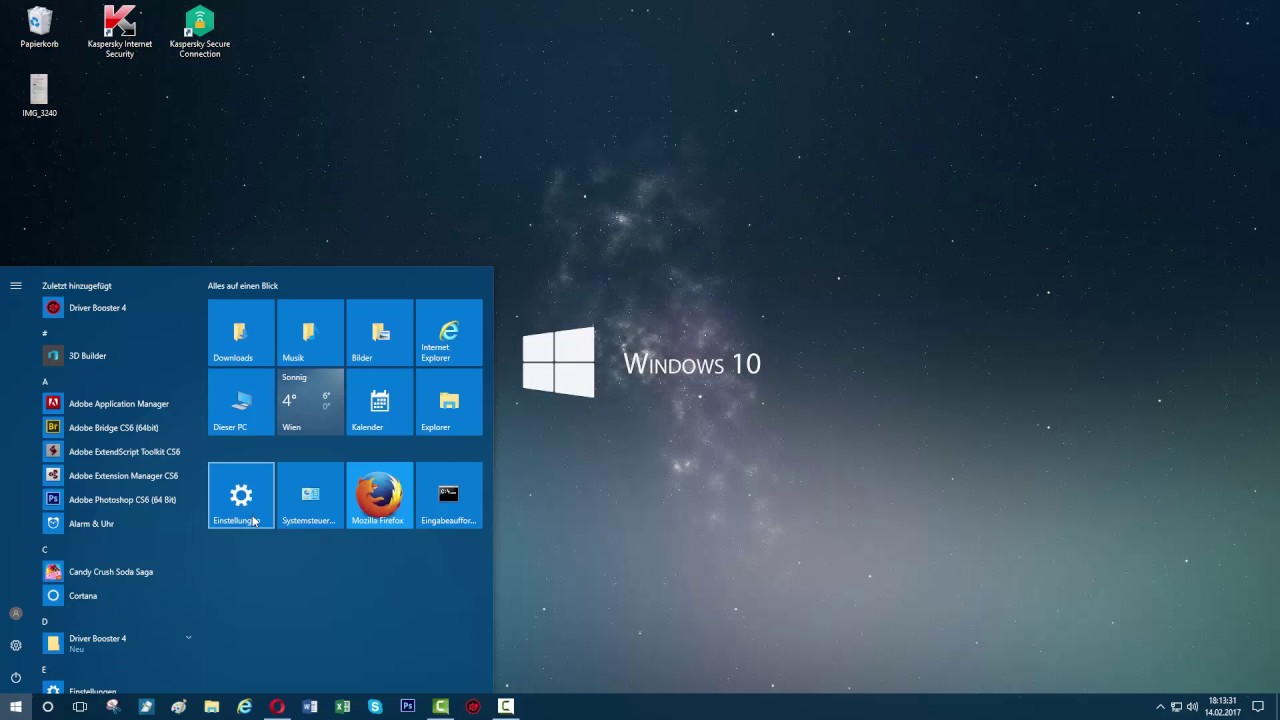Image resolution: width=1280 pixels, height=720 pixels.
Task: Open the Paint palette taskbar icon
Action: [x=179, y=707]
